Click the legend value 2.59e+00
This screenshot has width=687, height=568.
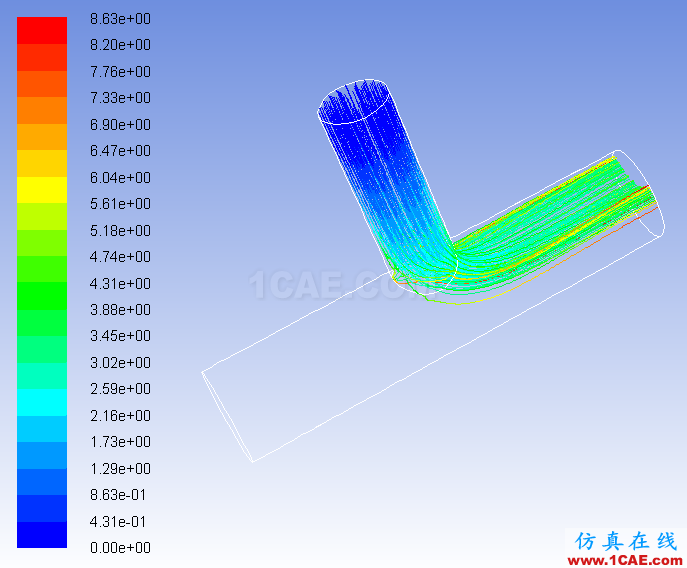click(x=120, y=389)
